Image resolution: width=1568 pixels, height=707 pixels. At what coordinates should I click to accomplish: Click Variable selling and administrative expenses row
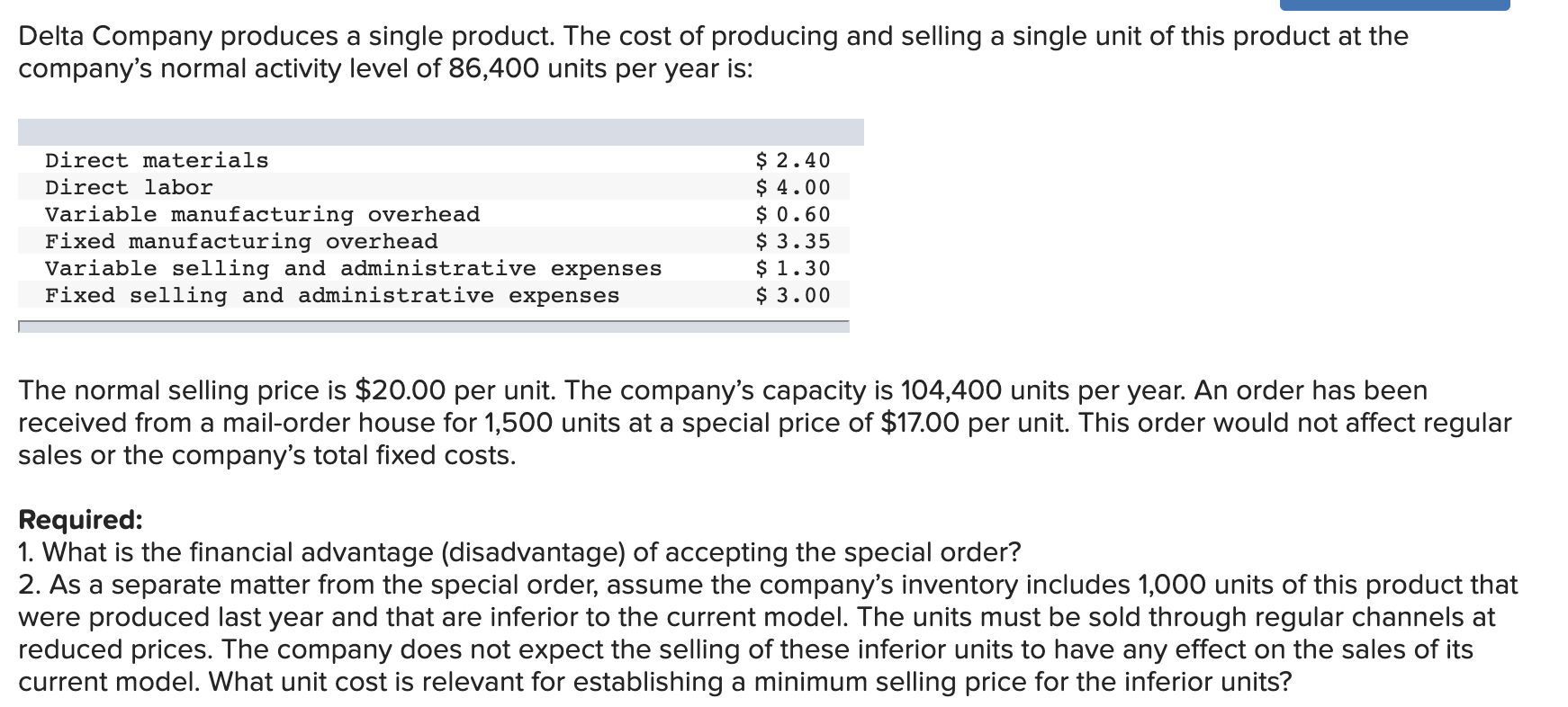point(353,269)
